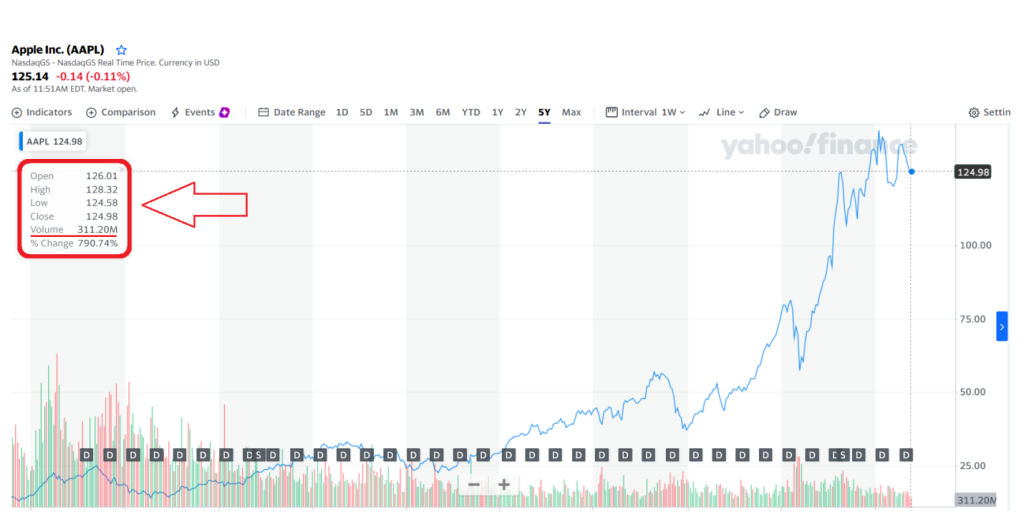The image size is (1024, 512).
Task: Click 'As of 11:51AM EDT. Market open.'
Action: [74, 89]
